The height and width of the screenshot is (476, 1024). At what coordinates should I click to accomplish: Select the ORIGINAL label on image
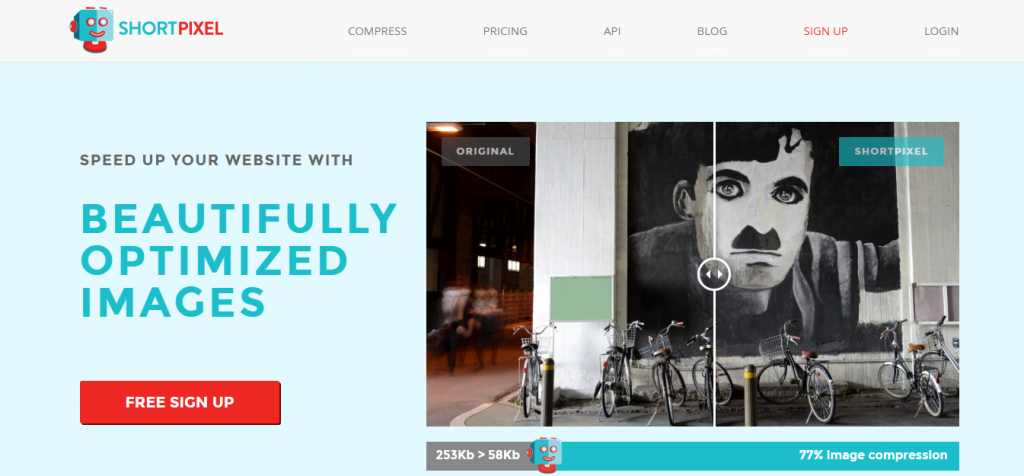(x=485, y=151)
